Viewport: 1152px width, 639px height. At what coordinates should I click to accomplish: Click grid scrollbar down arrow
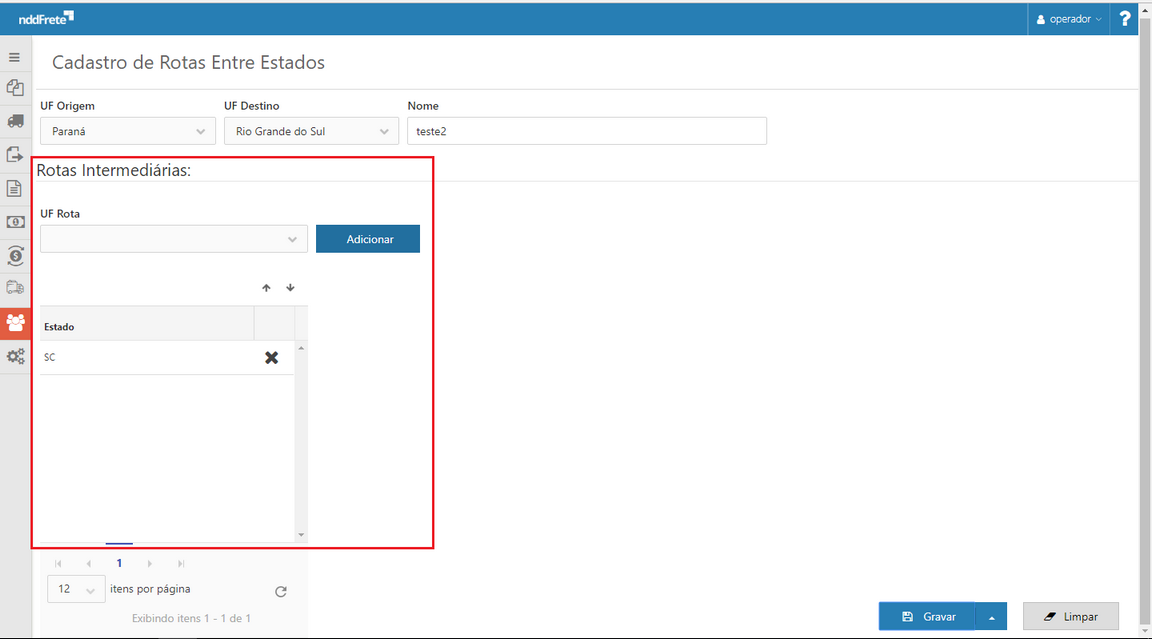pos(301,535)
